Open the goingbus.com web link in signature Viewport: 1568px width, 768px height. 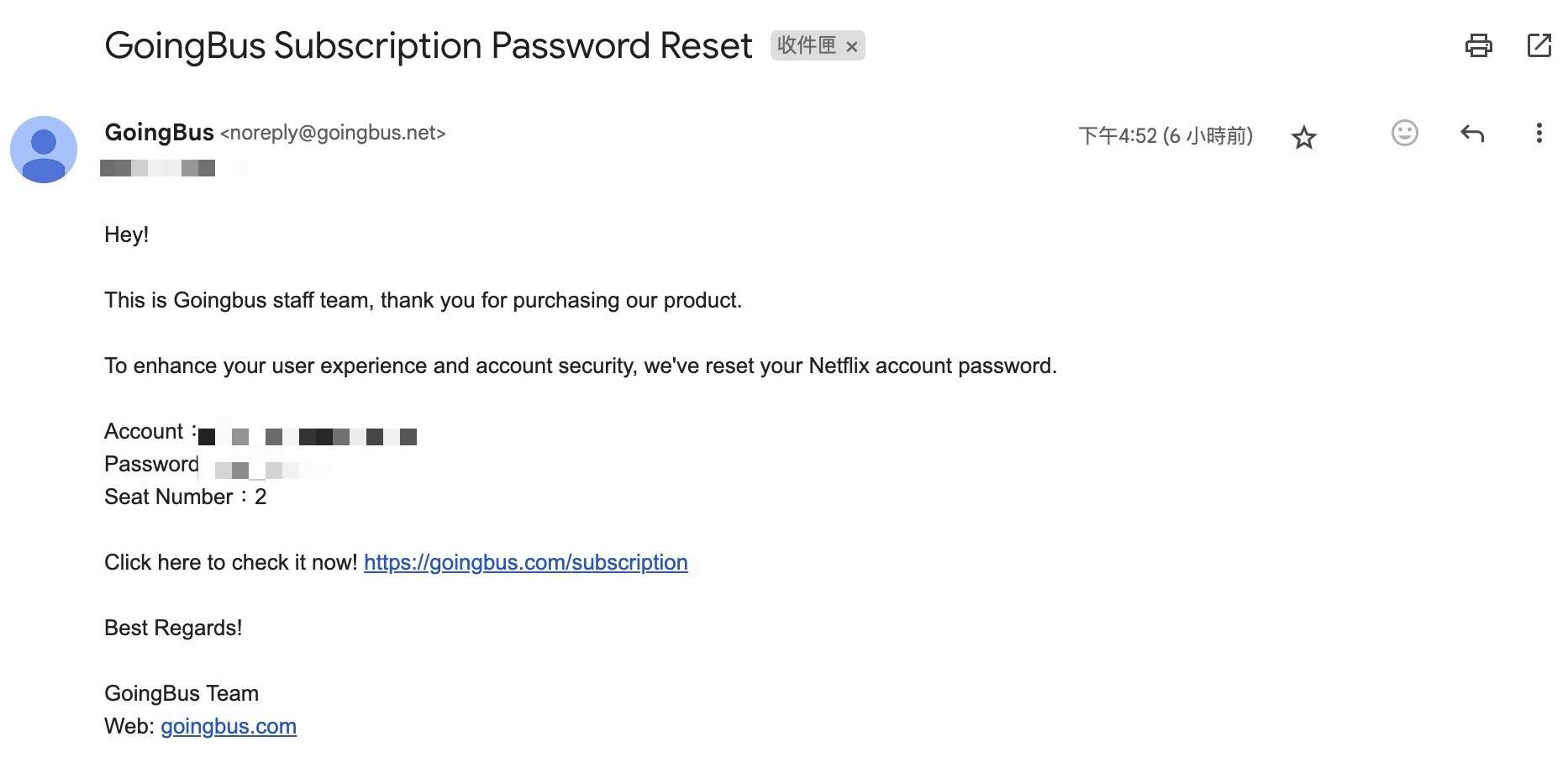click(228, 726)
